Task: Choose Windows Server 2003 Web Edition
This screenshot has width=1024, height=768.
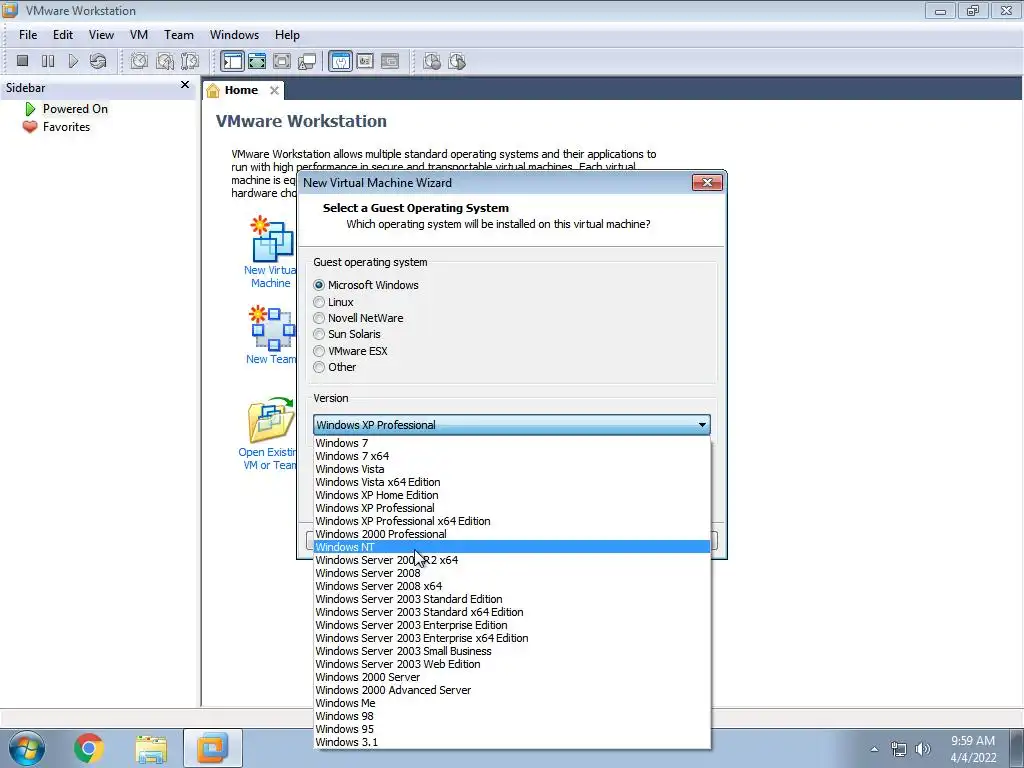Action: (512, 664)
